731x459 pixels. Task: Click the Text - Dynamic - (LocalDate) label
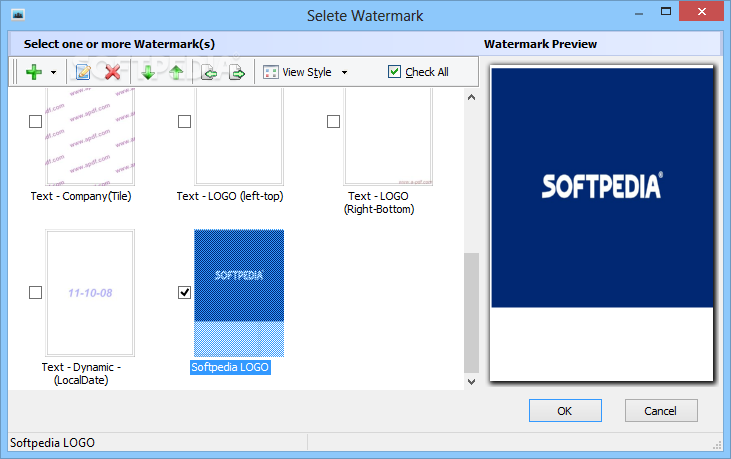point(81,374)
